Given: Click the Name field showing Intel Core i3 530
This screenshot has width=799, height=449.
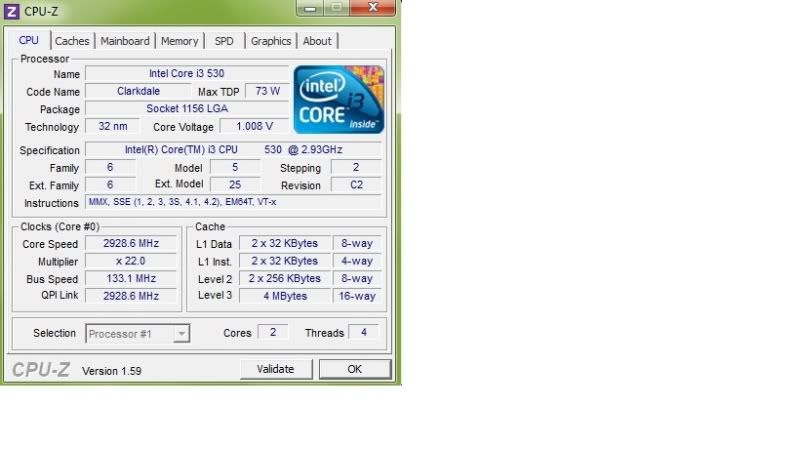Looking at the screenshot, I should point(187,73).
